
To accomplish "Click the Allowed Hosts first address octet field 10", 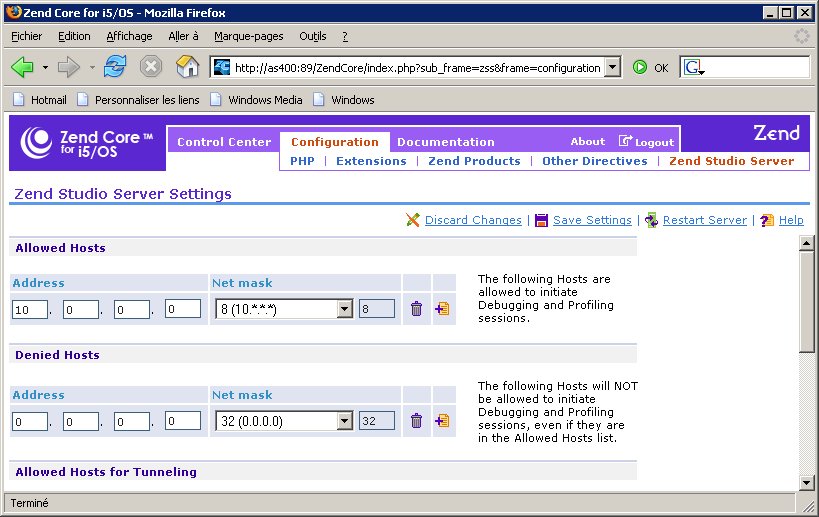I will pyautogui.click(x=30, y=309).
